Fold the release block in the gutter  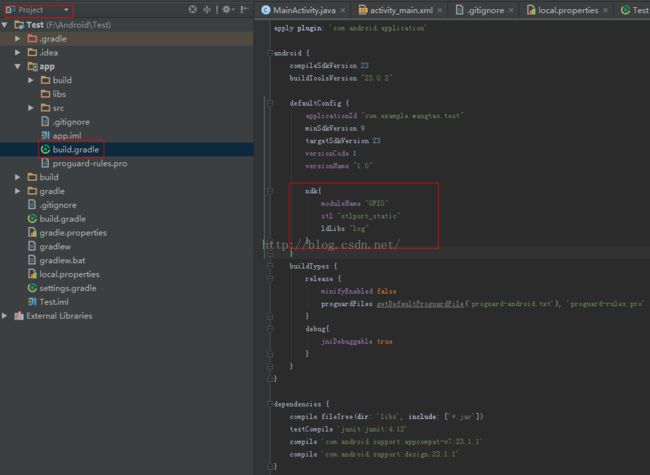270,278
